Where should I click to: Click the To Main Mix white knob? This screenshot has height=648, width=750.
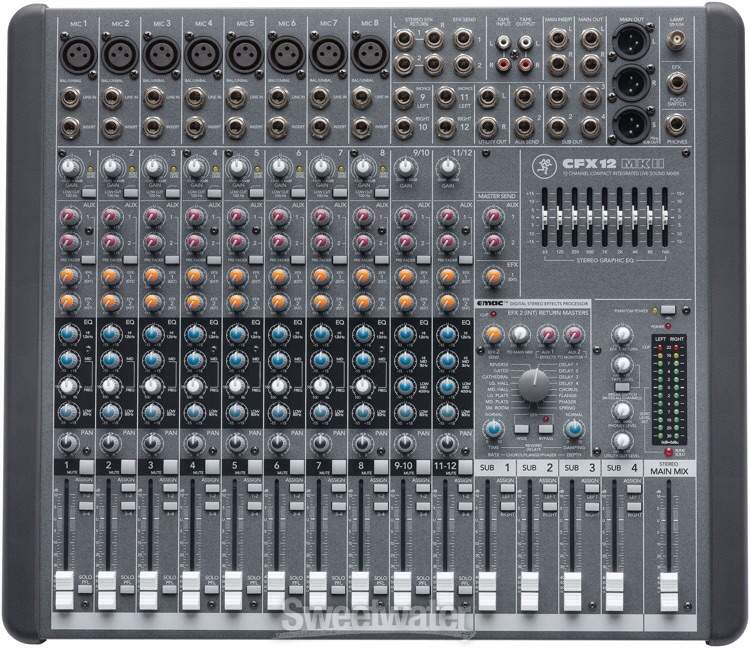click(x=520, y=335)
